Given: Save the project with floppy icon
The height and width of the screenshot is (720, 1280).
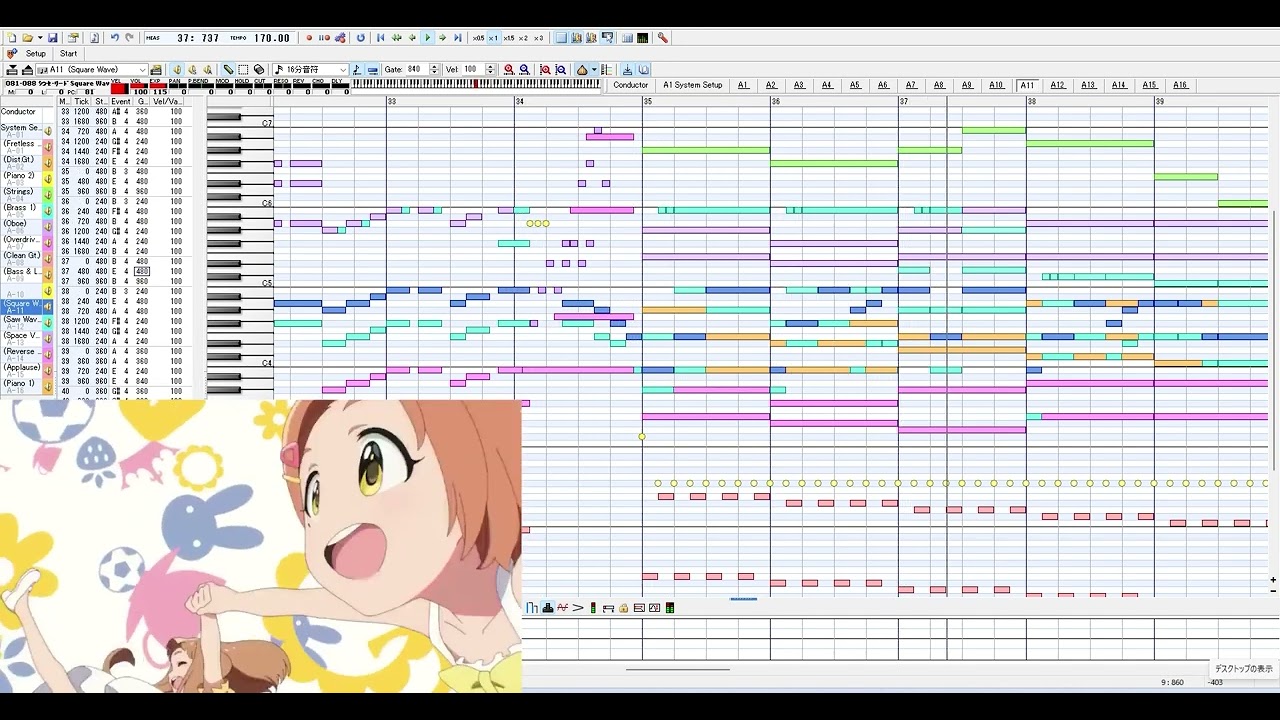Looking at the screenshot, I should (53, 38).
